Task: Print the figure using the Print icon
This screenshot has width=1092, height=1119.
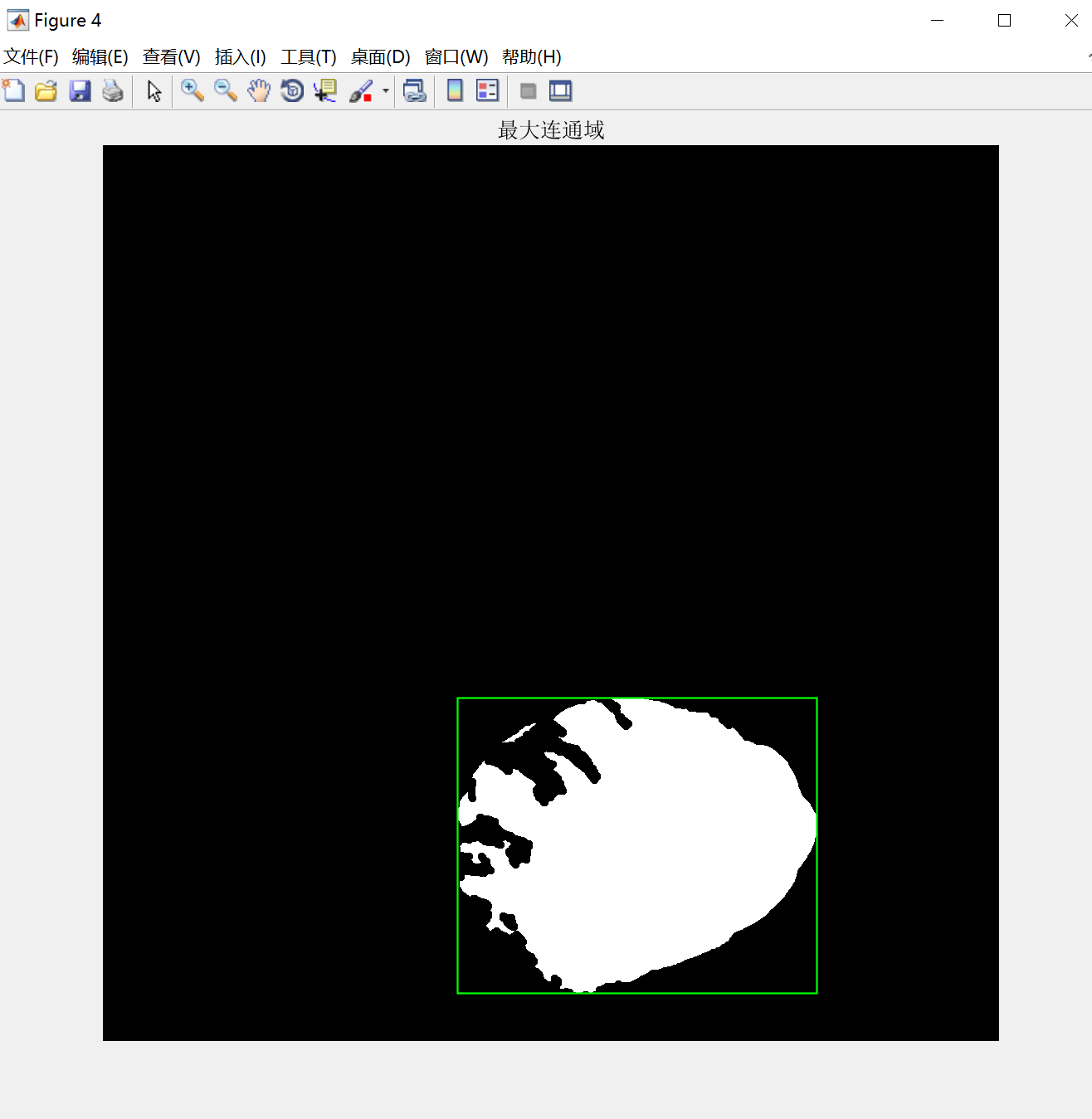Action: (114, 91)
